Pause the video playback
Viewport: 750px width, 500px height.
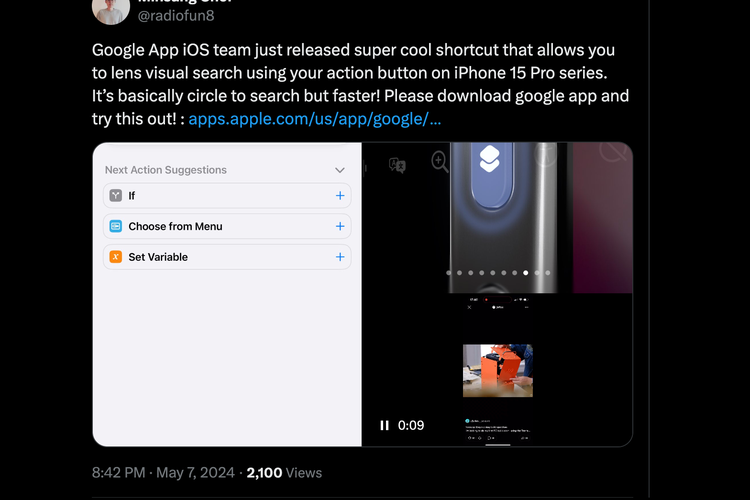(x=384, y=425)
